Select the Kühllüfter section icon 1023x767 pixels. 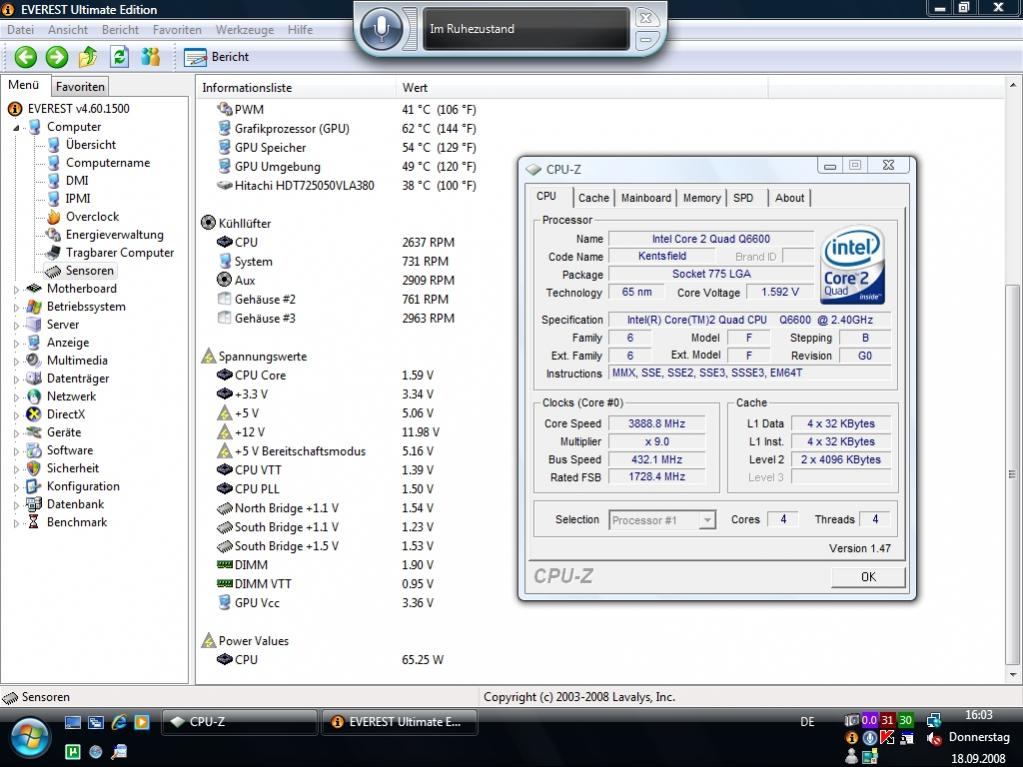(x=208, y=223)
